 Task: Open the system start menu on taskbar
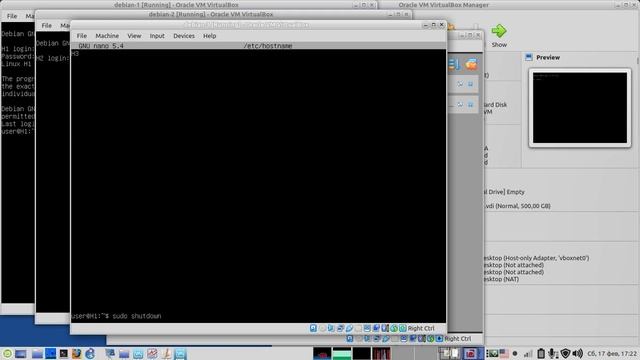point(7,353)
